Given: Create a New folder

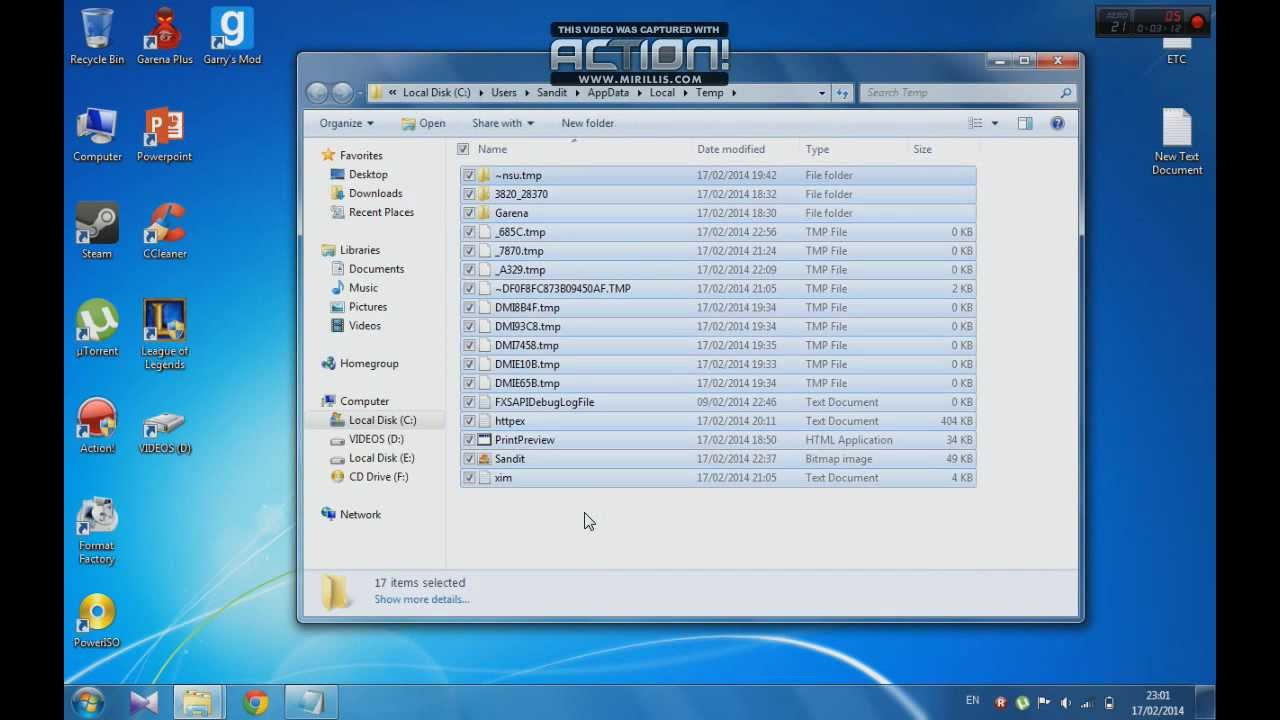Looking at the screenshot, I should click(588, 123).
